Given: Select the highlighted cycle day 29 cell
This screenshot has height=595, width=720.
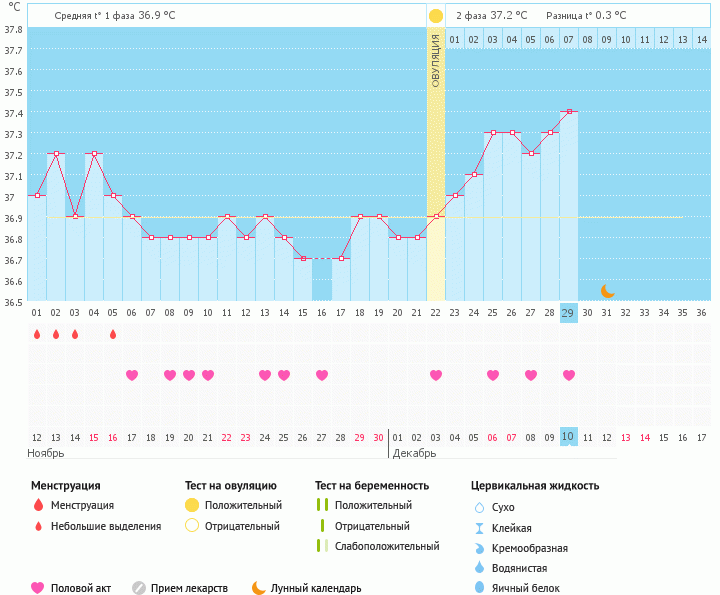Looking at the screenshot, I should (569, 313).
